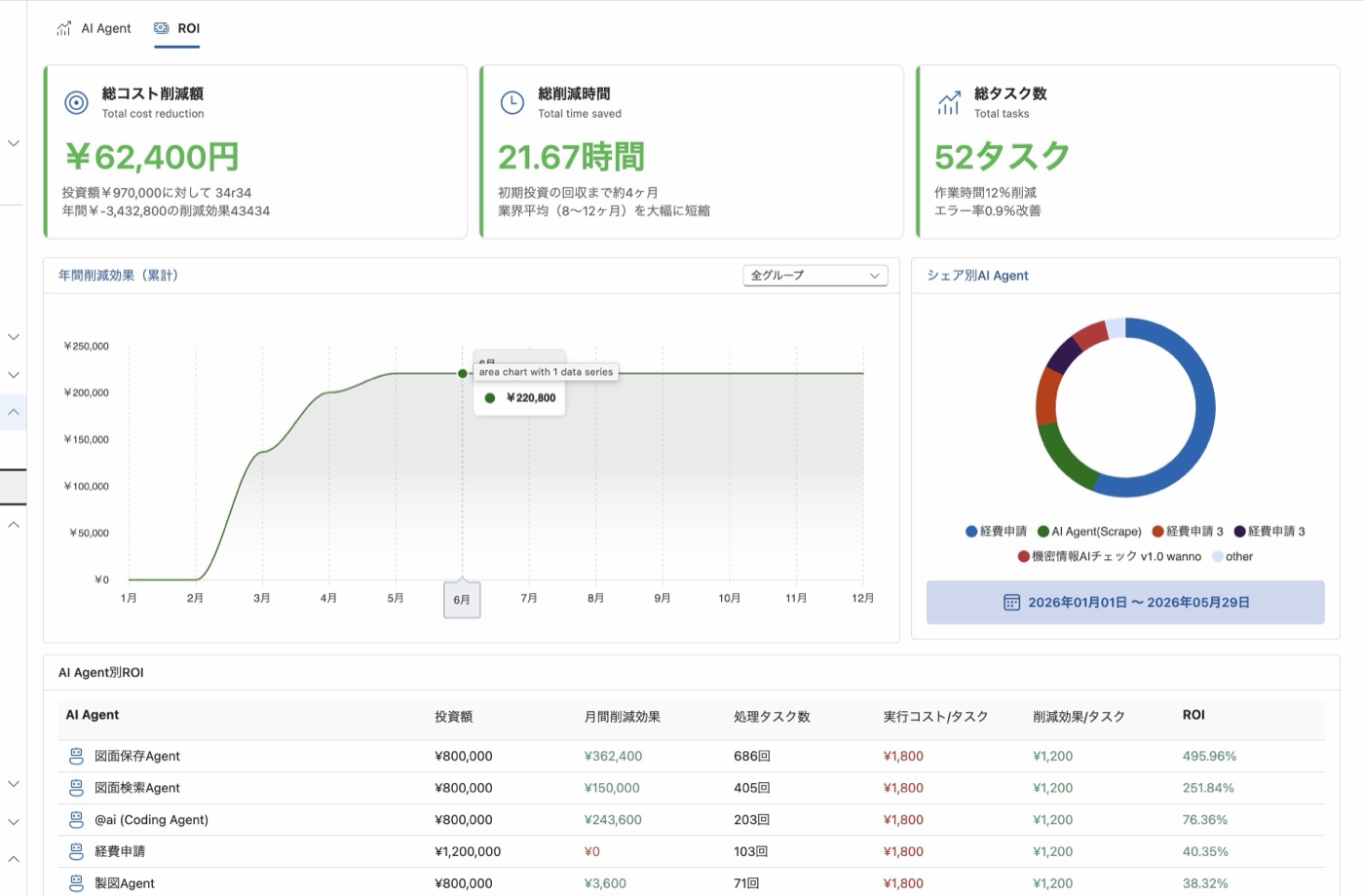Screen dimensions: 1364x896
Task: Click the 月間削減効果 column header
Action: point(623,716)
